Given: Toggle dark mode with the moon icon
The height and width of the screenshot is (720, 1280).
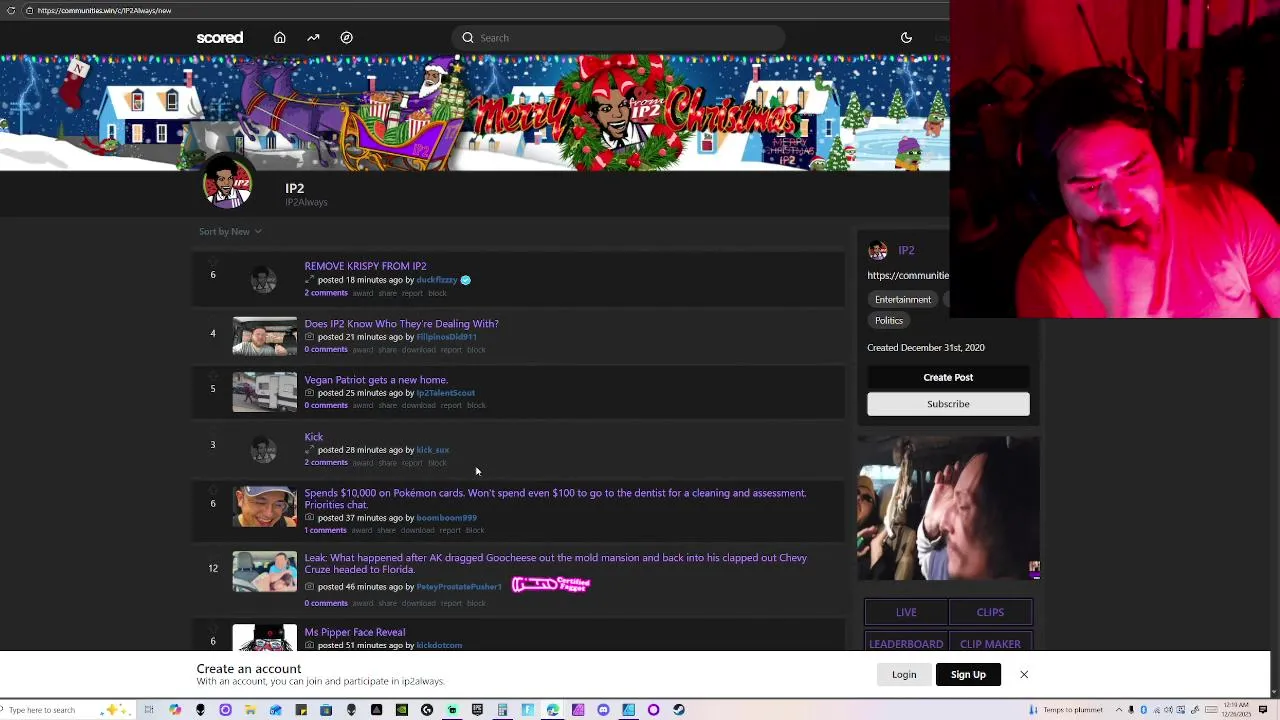Looking at the screenshot, I should [x=906, y=38].
